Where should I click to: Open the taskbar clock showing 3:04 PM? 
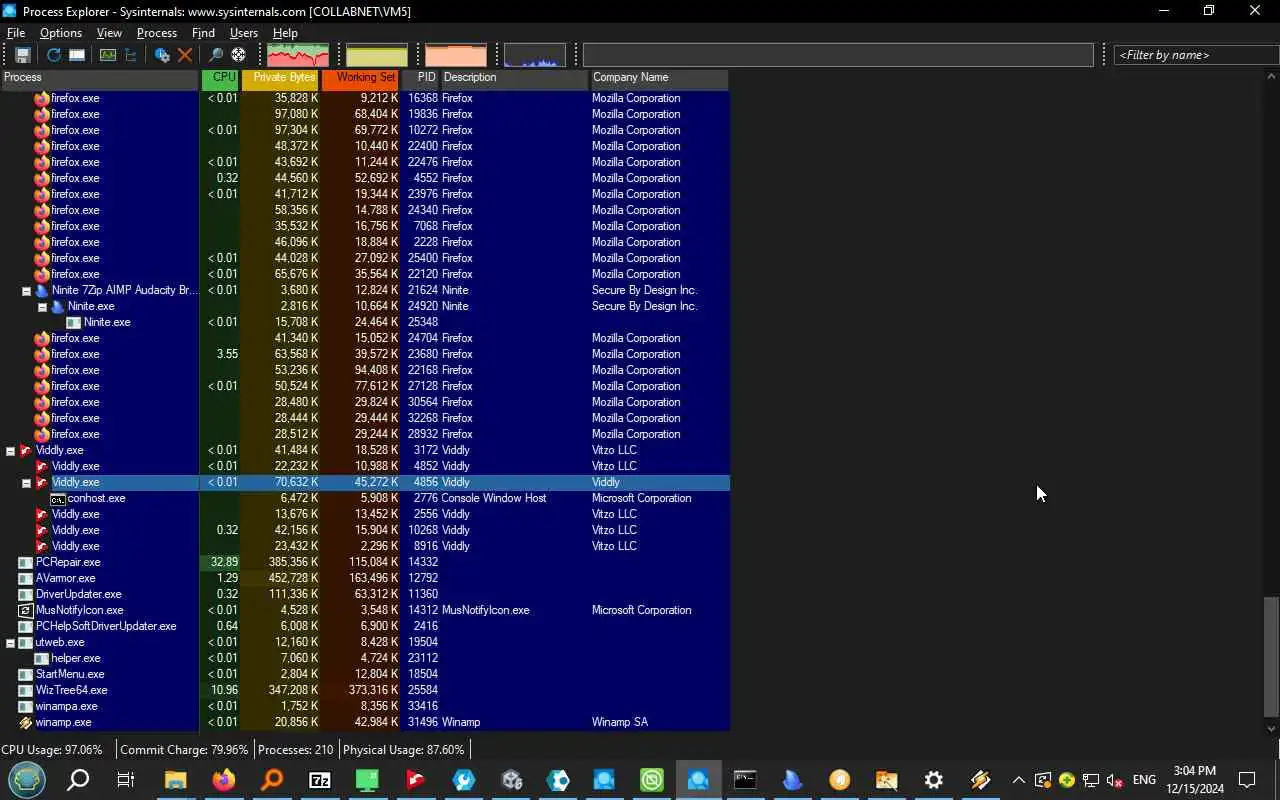click(1195, 780)
